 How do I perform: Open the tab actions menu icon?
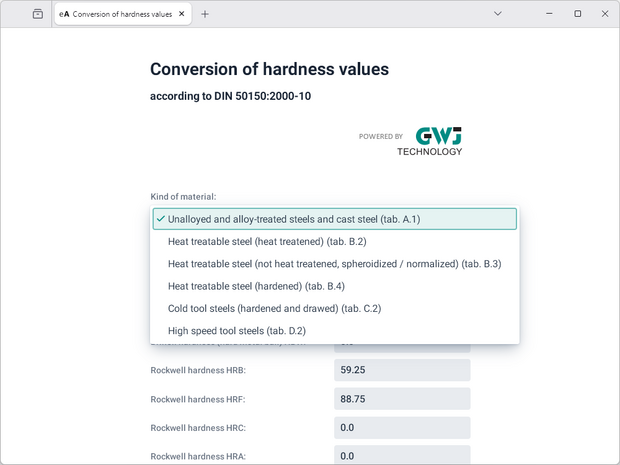[x=37, y=14]
